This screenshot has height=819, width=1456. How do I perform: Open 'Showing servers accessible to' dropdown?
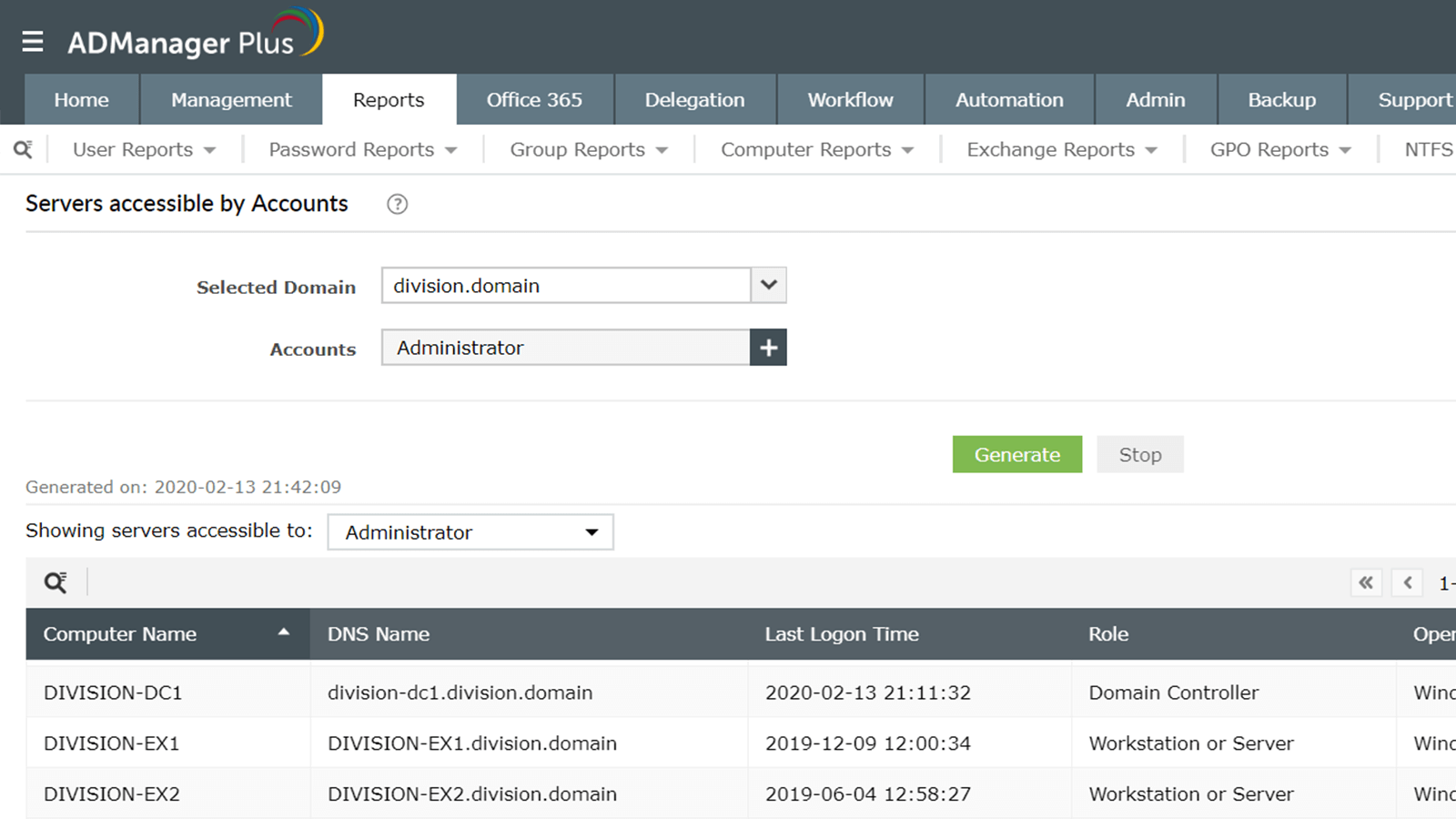point(470,532)
